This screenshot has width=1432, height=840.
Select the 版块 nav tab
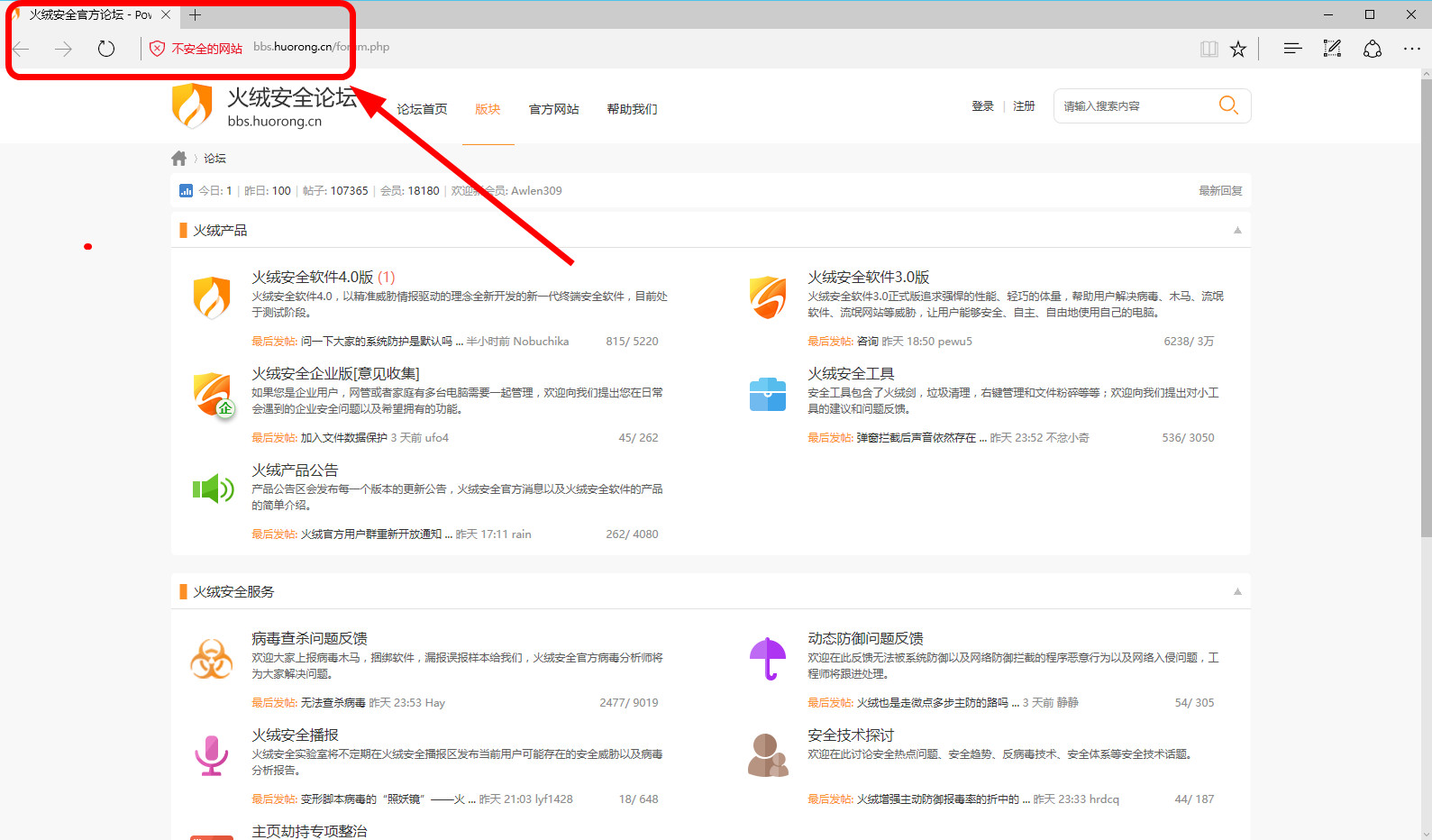click(x=488, y=109)
